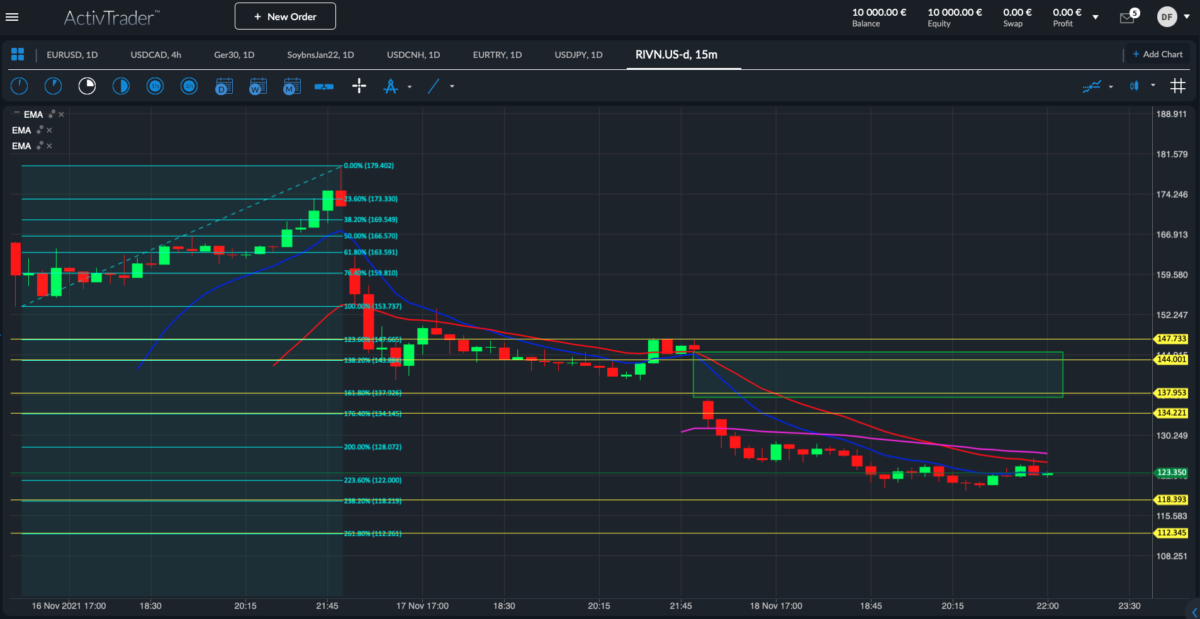Viewport: 1200px width, 619px height.
Task: Click the Balance 10 000.00 € value
Action: point(879,13)
